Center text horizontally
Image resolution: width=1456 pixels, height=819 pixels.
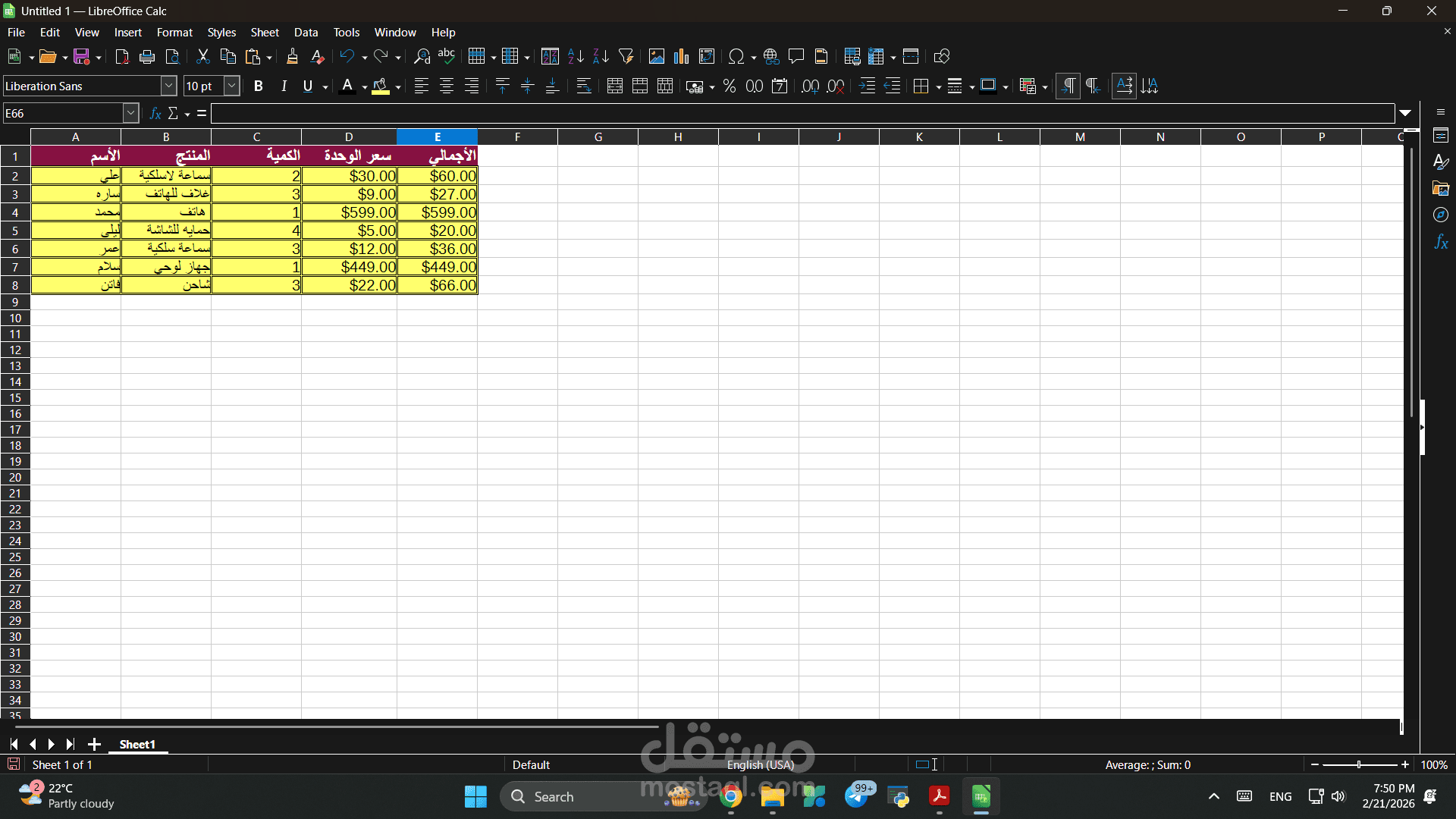point(447,86)
